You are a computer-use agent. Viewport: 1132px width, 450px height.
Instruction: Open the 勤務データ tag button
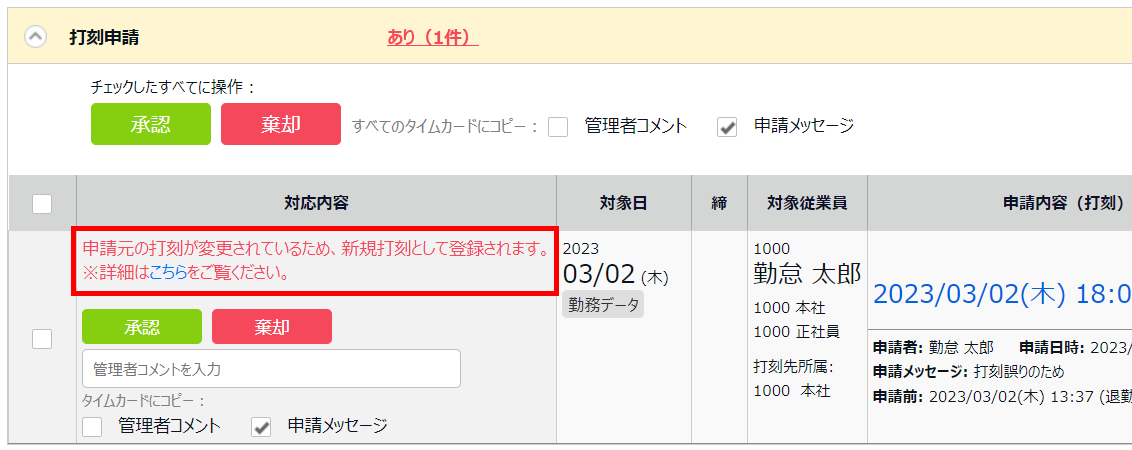[603, 305]
